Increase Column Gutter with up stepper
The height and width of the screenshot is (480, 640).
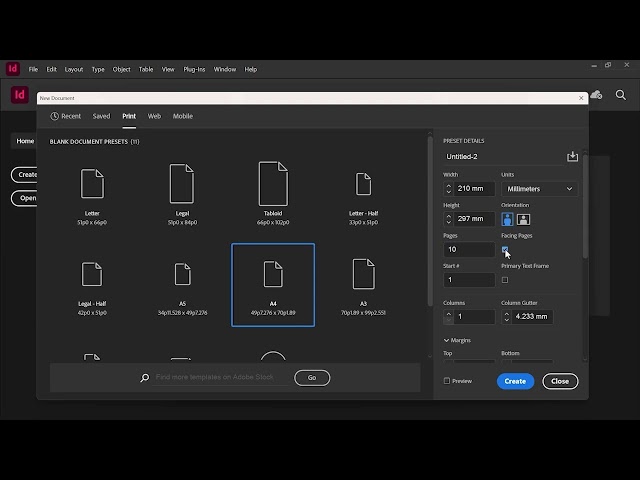click(507, 313)
